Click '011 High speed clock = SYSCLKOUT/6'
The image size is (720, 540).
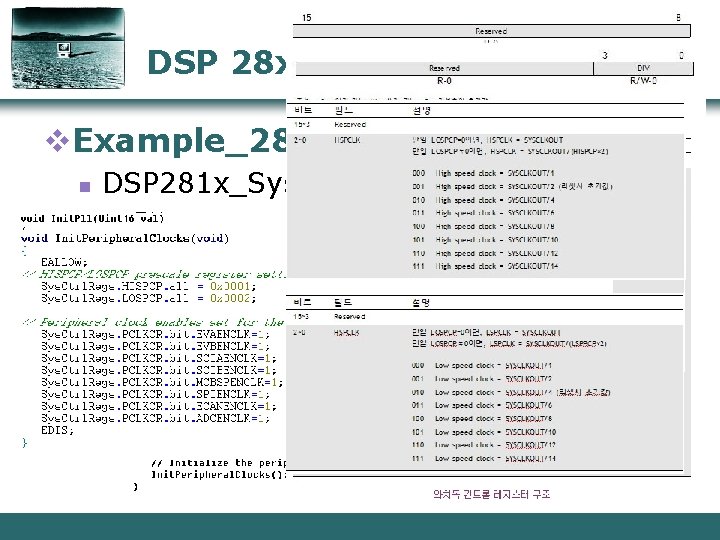click(x=483, y=213)
